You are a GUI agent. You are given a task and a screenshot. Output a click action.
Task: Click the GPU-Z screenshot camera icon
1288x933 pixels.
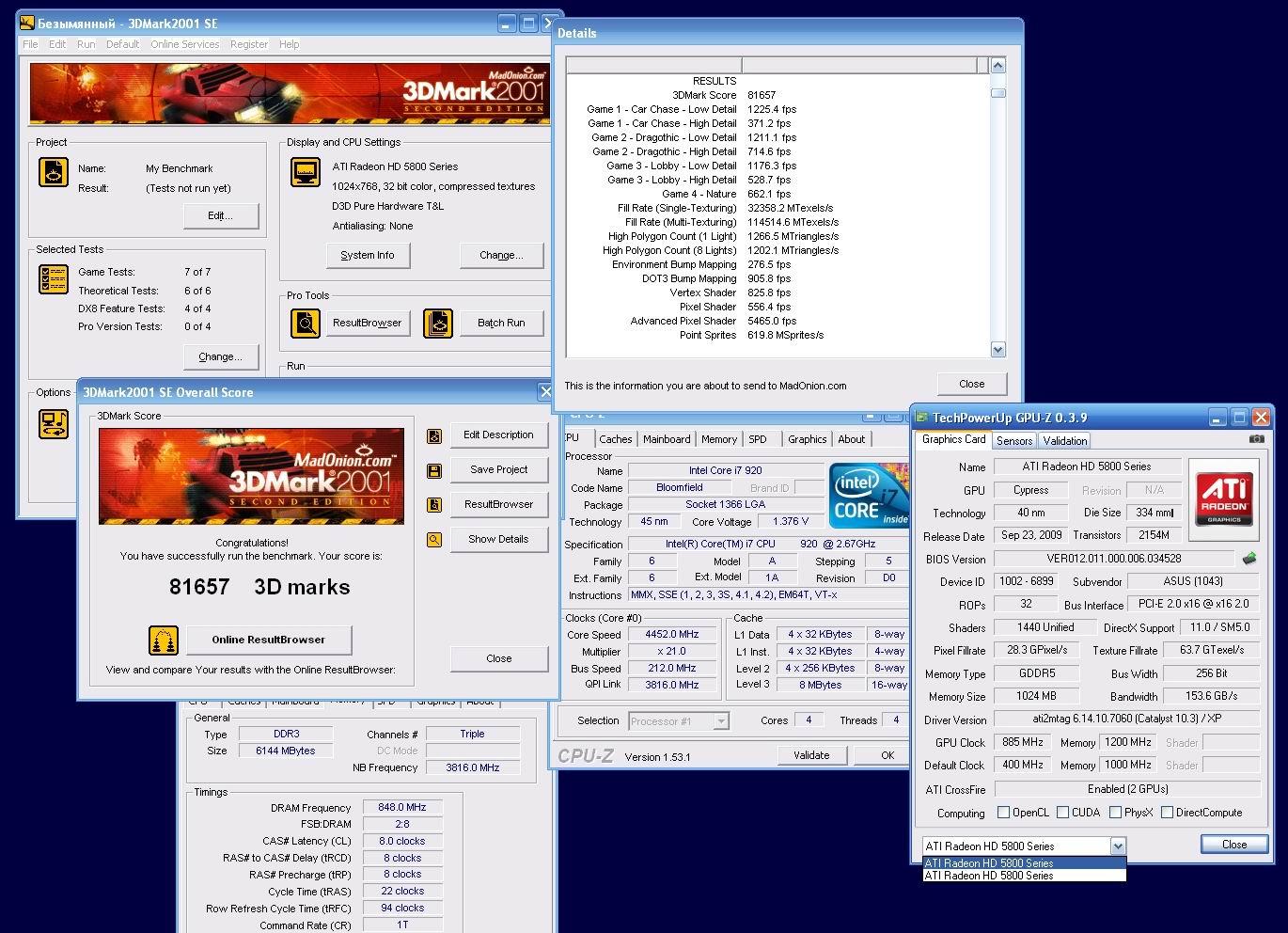pyautogui.click(x=1257, y=439)
